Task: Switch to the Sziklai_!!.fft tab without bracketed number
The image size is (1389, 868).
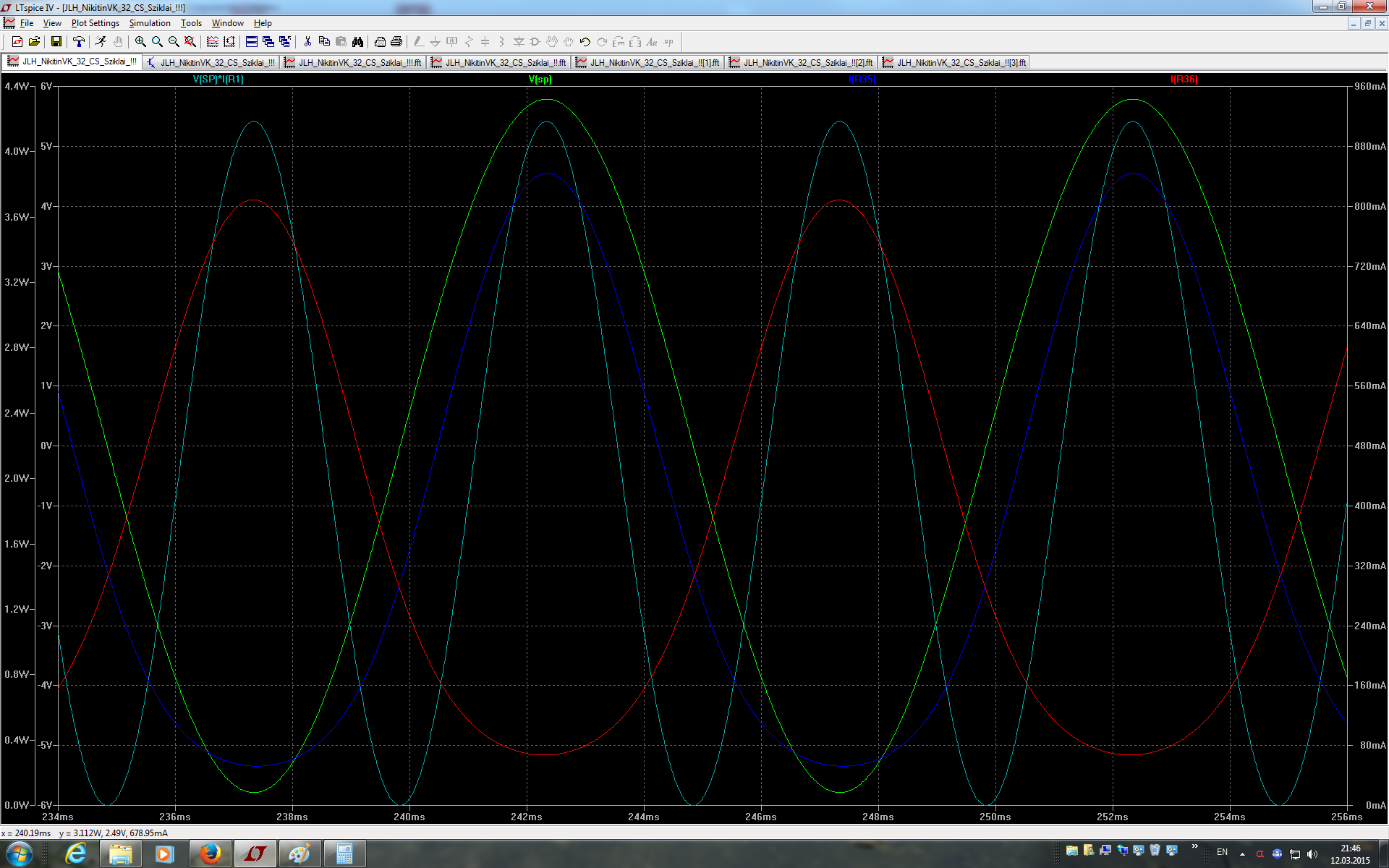Action: pyautogui.click(x=499, y=63)
